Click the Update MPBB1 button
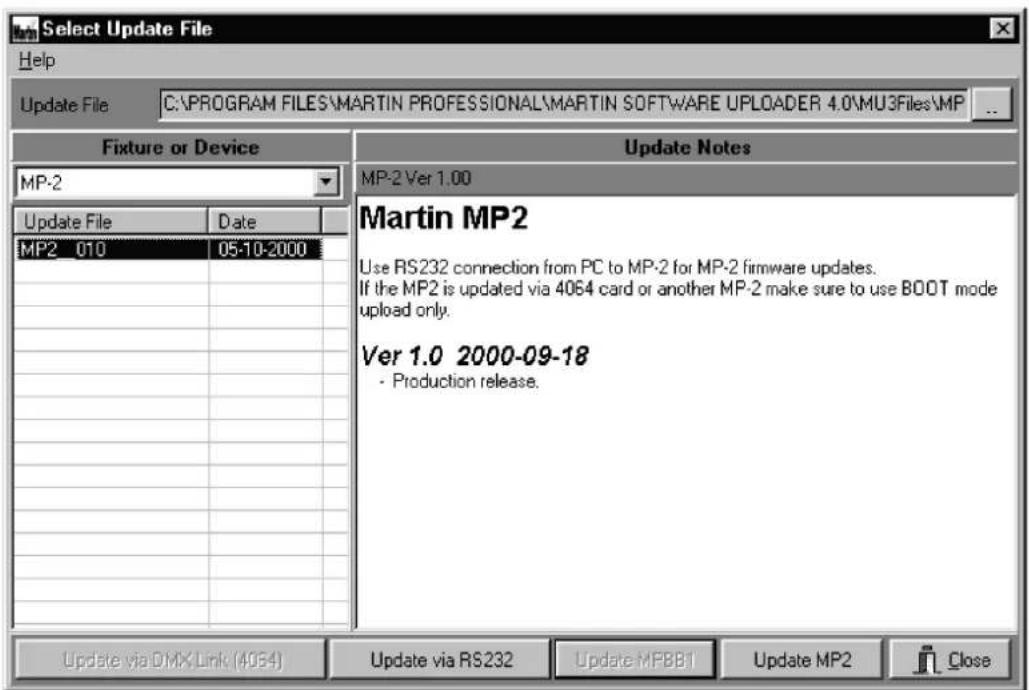Viewport: 1029px width, 690px height. 635,660
